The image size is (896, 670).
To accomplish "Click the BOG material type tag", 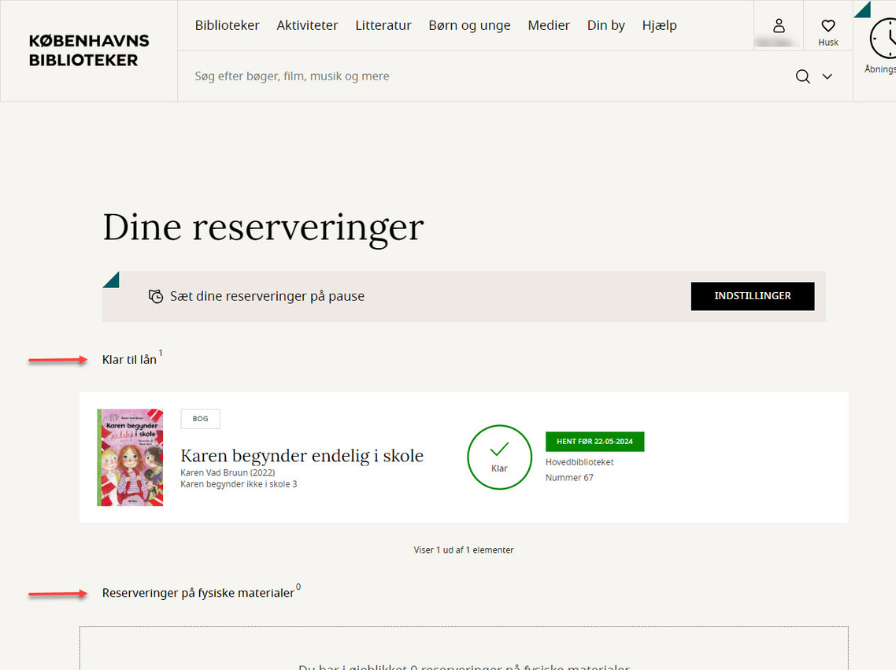I will (x=200, y=419).
